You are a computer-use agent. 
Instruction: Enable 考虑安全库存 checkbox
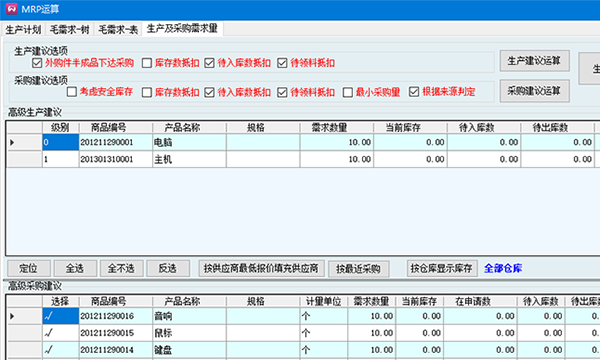(72, 92)
